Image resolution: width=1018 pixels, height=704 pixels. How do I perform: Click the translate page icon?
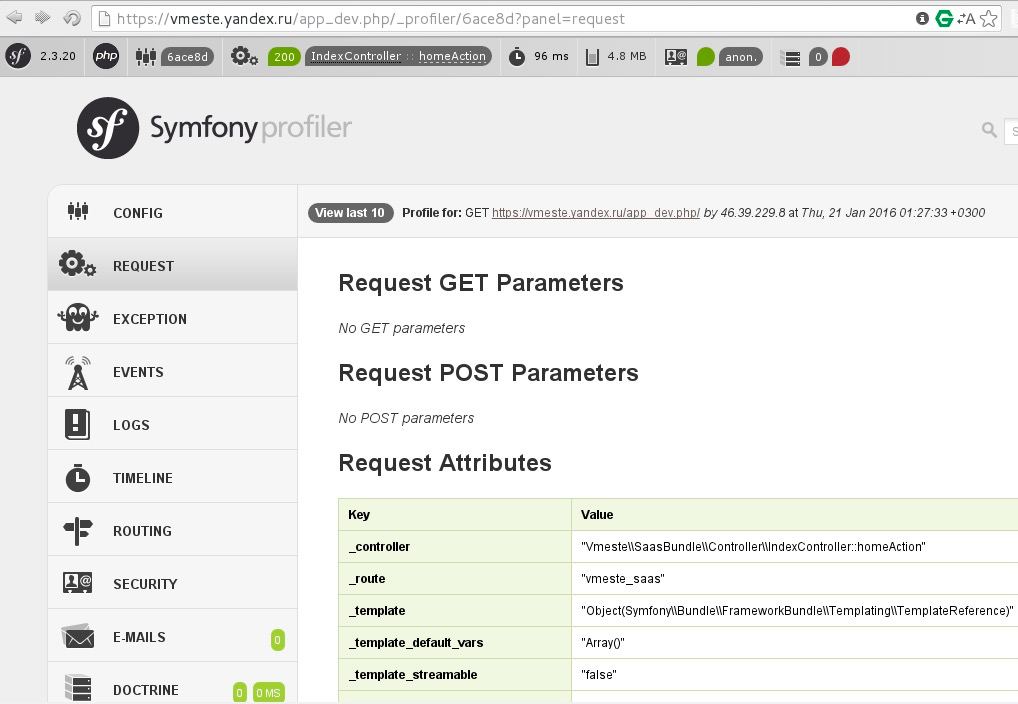966,18
